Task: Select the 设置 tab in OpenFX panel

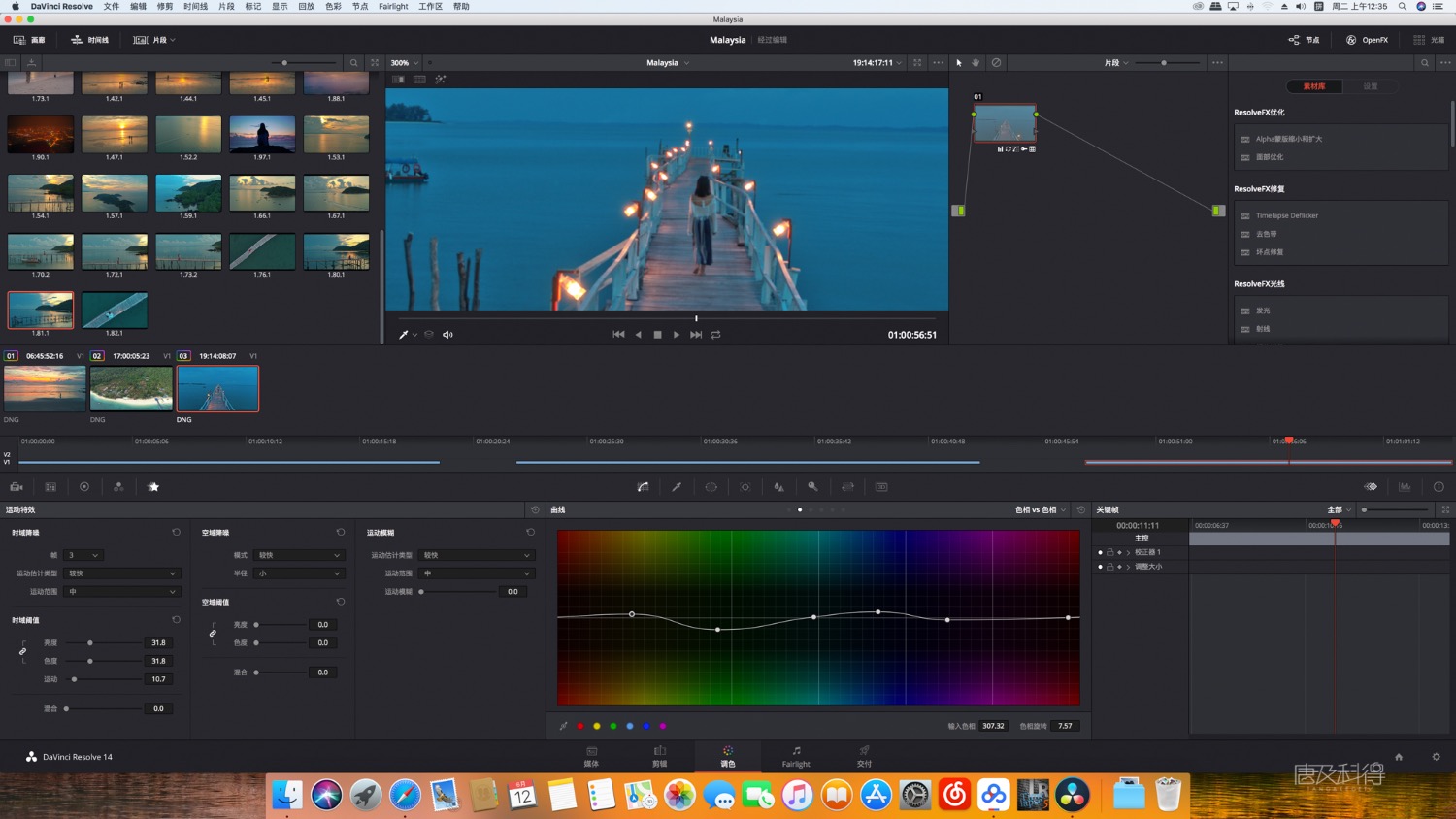Action: click(1370, 86)
